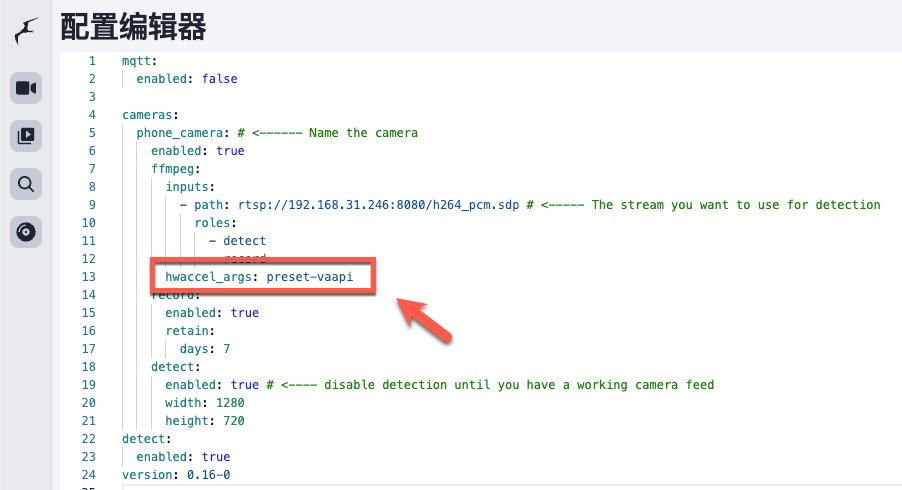Click the height value 720
Screen dimensions: 902x490
click(230, 421)
